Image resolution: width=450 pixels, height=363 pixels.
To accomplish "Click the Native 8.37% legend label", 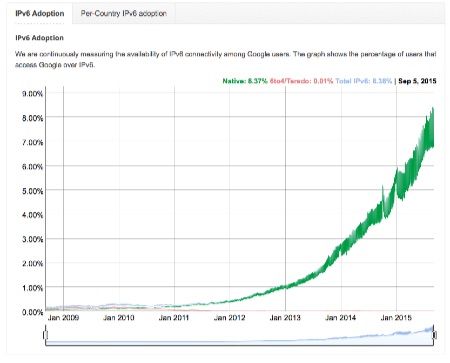I will (x=245, y=81).
